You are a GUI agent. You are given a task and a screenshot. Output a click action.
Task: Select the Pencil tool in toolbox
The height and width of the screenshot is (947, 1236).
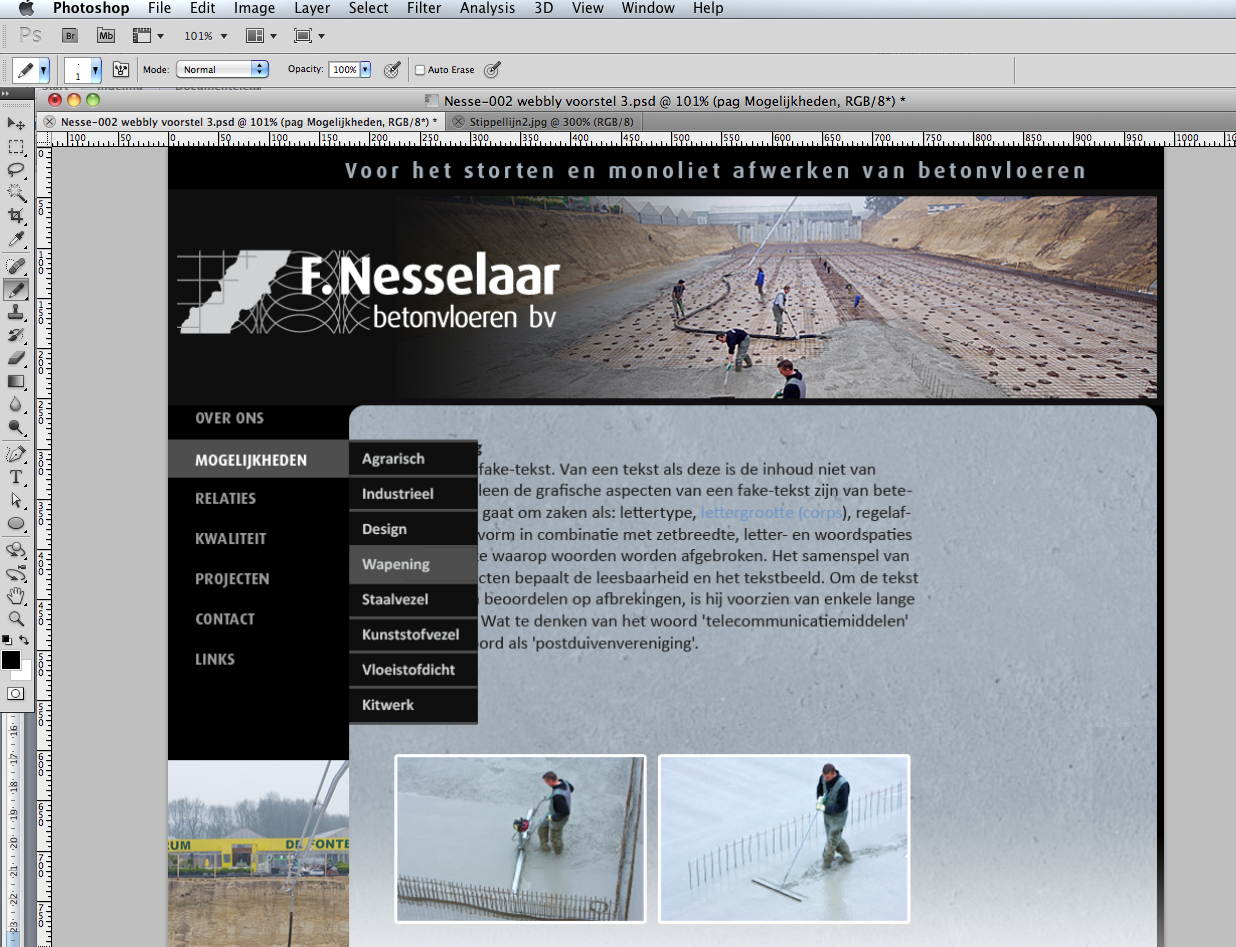pos(16,289)
